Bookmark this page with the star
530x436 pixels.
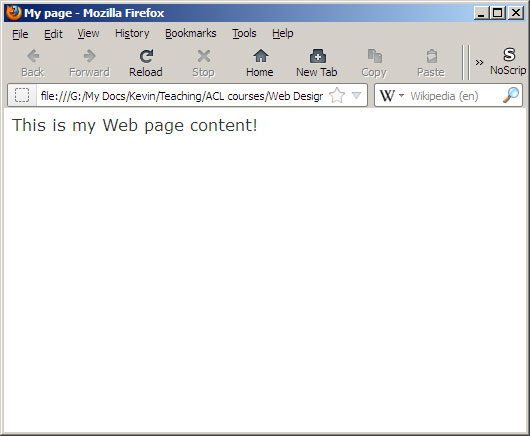[337, 95]
